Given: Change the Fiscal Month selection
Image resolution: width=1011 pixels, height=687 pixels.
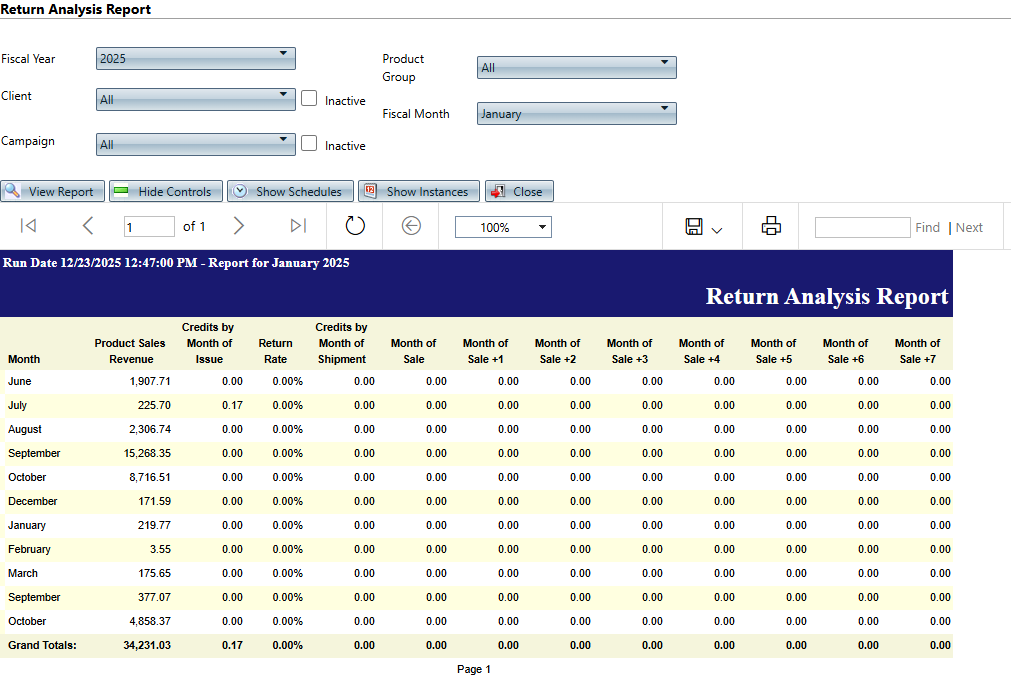Looking at the screenshot, I should tap(577, 113).
